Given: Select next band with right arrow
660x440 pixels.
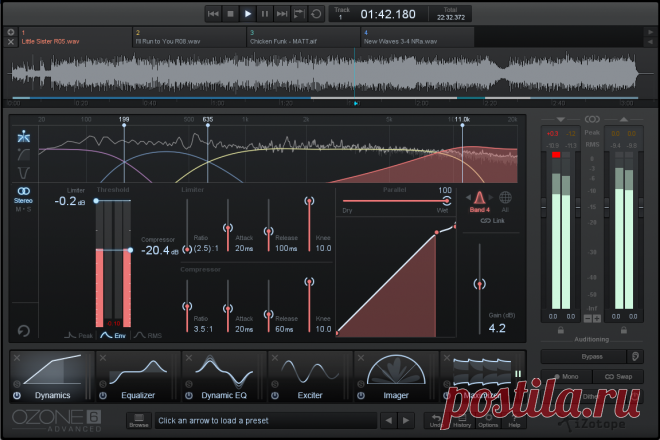Looking at the screenshot, I should (490, 197).
